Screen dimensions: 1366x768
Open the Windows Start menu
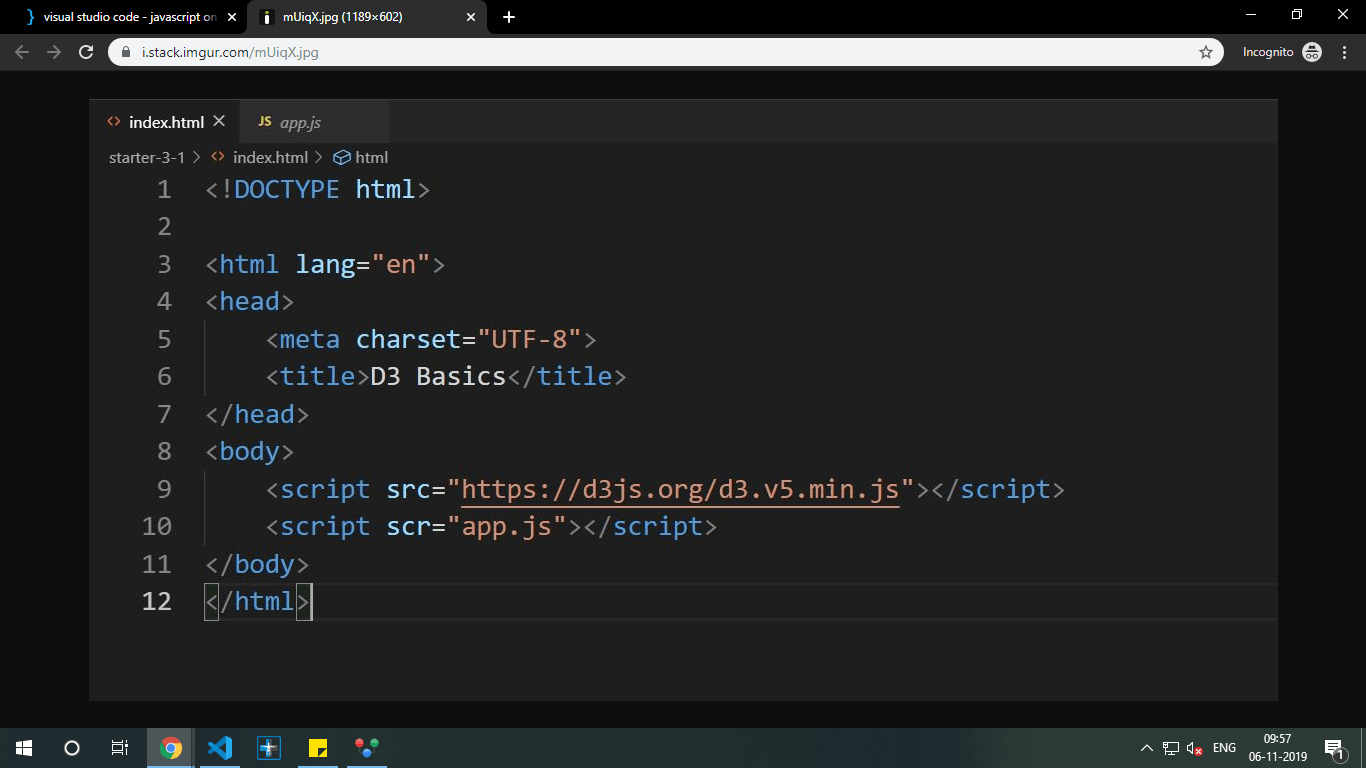[x=24, y=747]
